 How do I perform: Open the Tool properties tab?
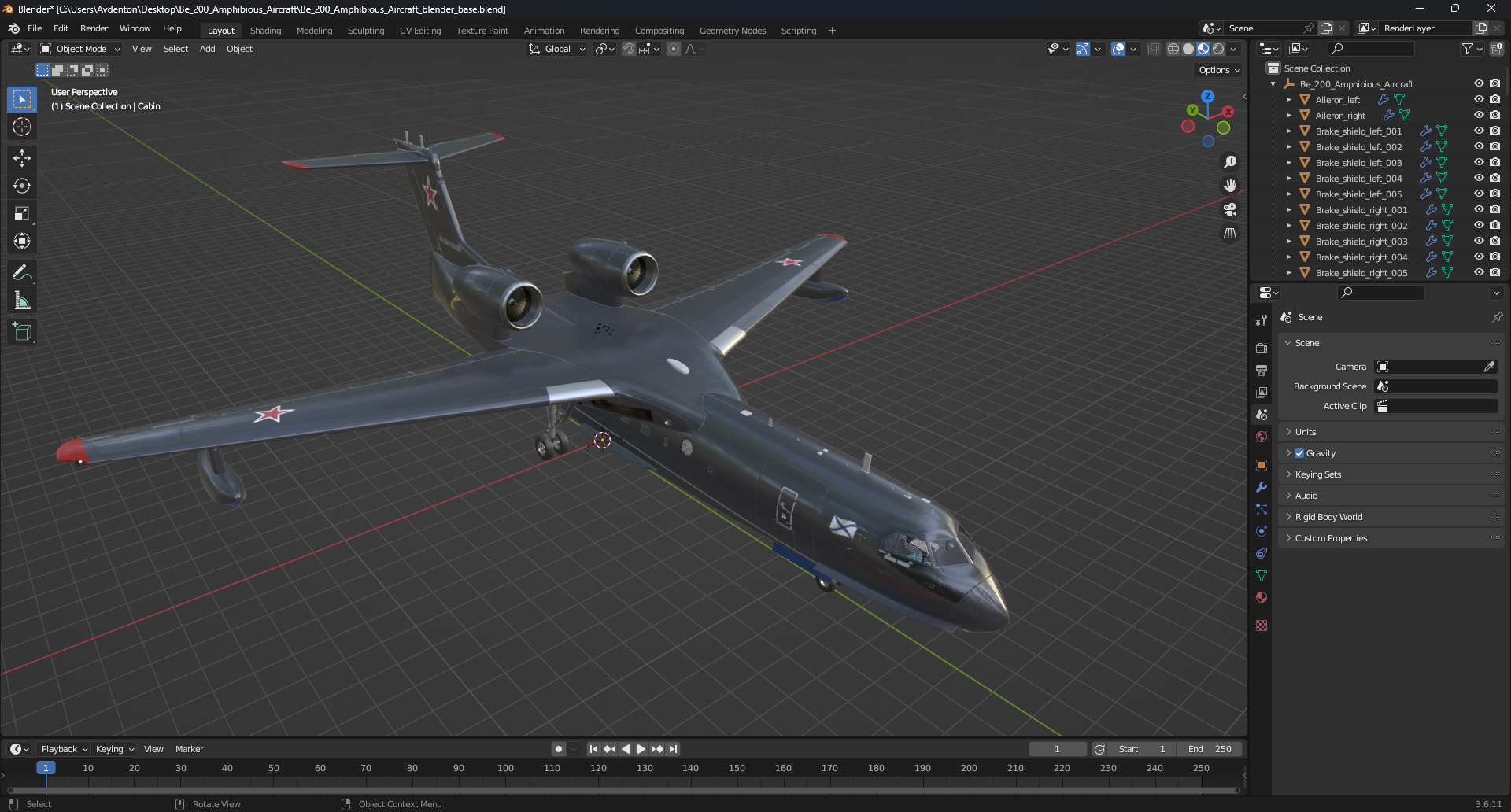tap(1262, 320)
